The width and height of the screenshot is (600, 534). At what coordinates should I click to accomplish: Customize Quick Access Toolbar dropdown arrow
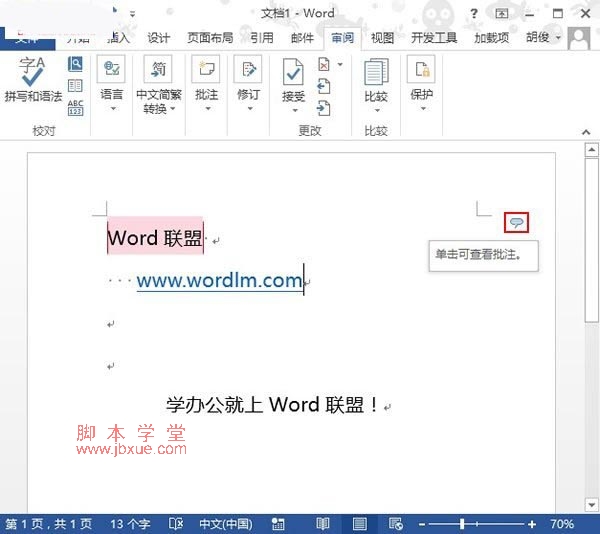pyautogui.click(x=132, y=14)
